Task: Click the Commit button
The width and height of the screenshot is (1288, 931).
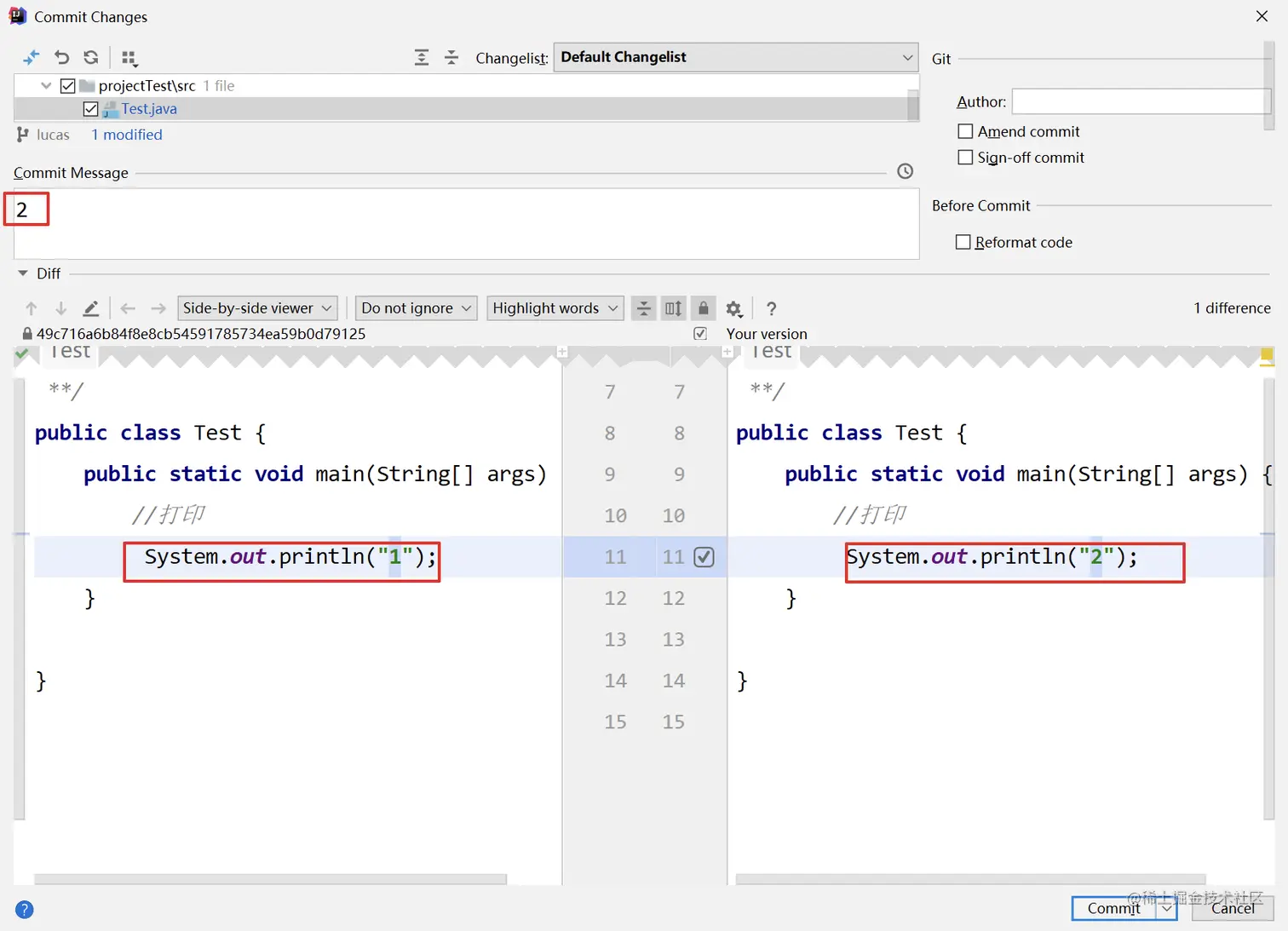Action: [1113, 909]
